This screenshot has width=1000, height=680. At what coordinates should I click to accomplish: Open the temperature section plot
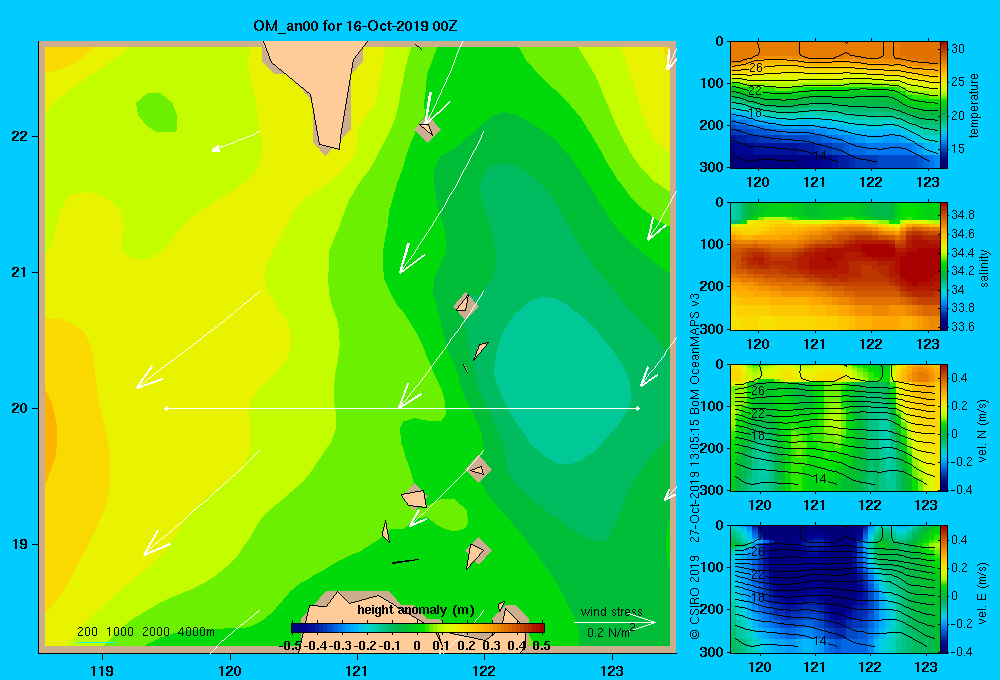[x=835, y=105]
